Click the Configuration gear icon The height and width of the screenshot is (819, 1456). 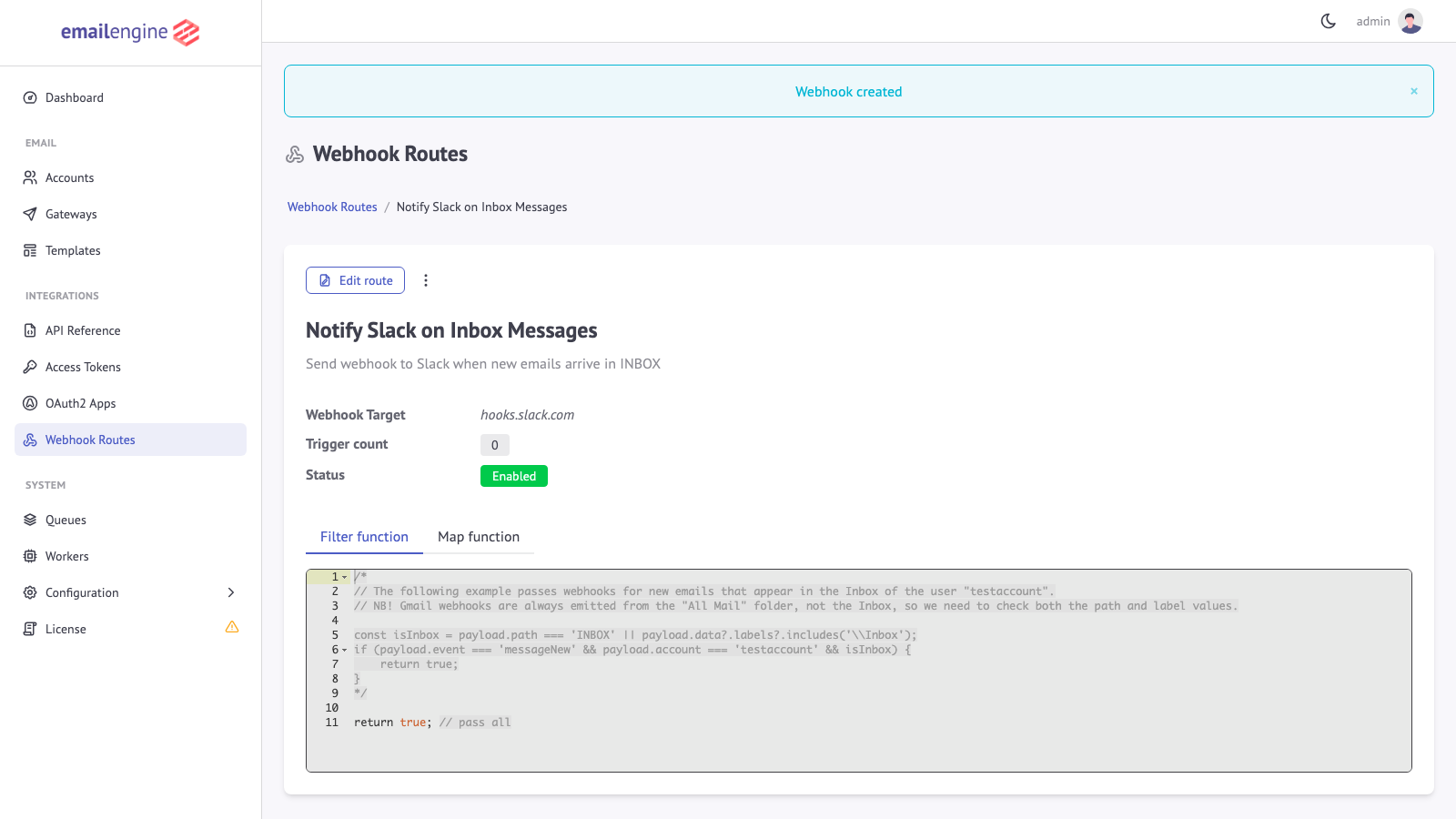(30, 592)
